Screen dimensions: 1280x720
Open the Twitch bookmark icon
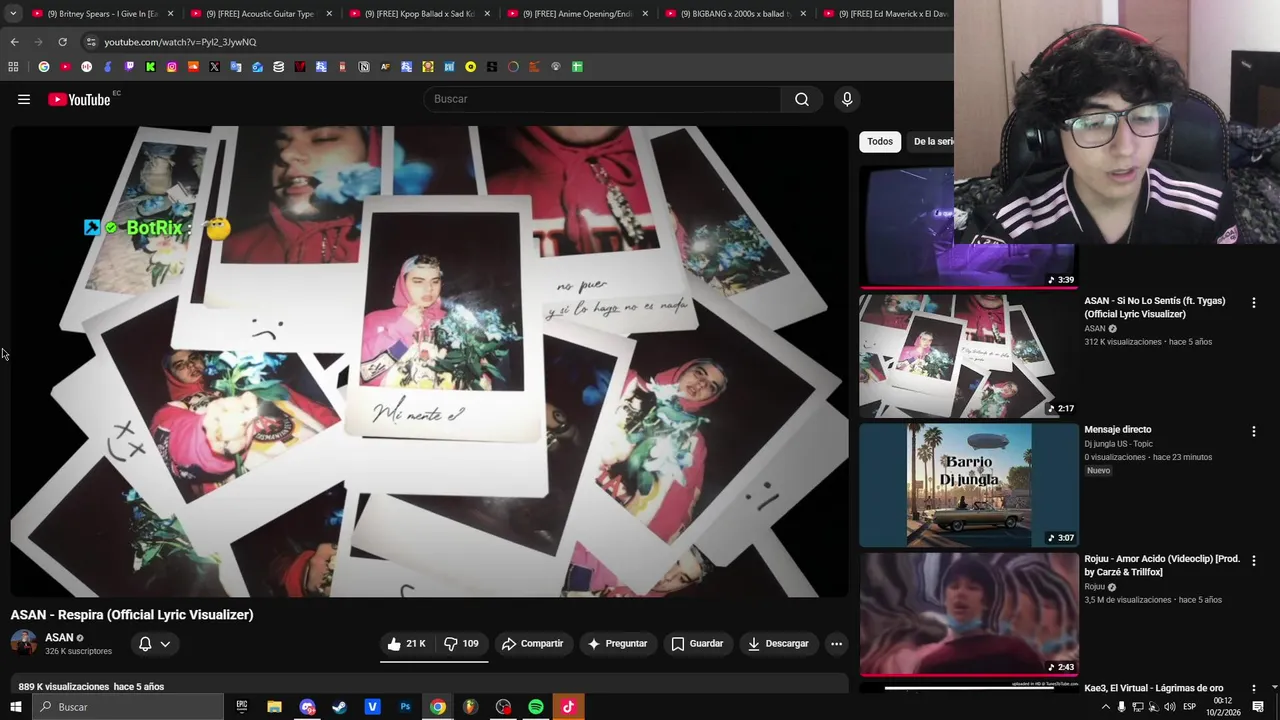click(129, 67)
